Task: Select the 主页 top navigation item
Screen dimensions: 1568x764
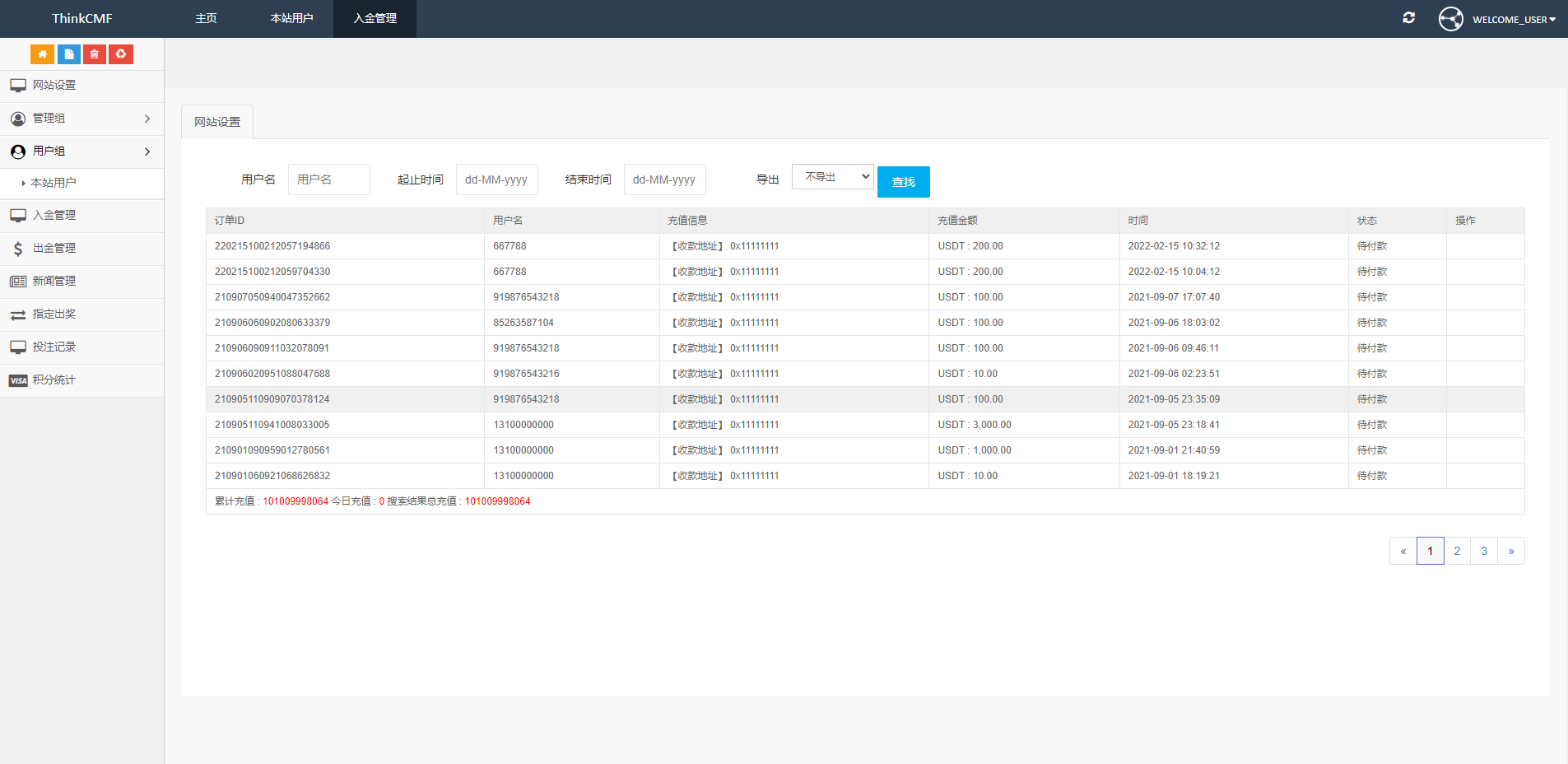Action: pyautogui.click(x=206, y=19)
